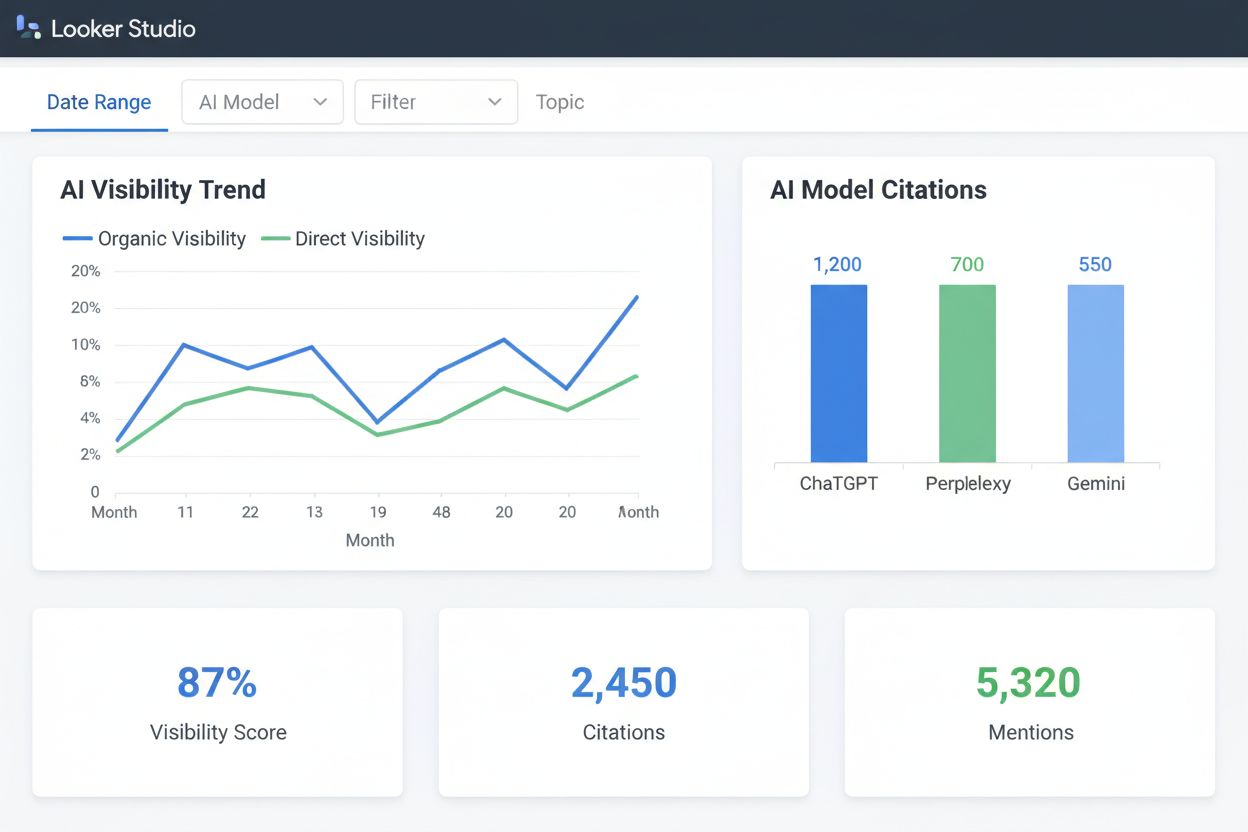
Task: Switch to the Date Range tab
Action: coord(99,101)
